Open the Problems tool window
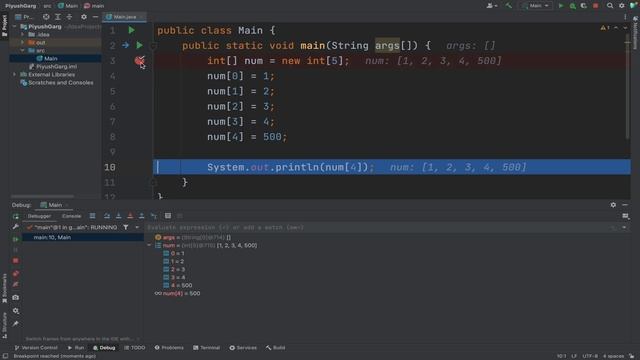The image size is (640, 360). pos(169,348)
